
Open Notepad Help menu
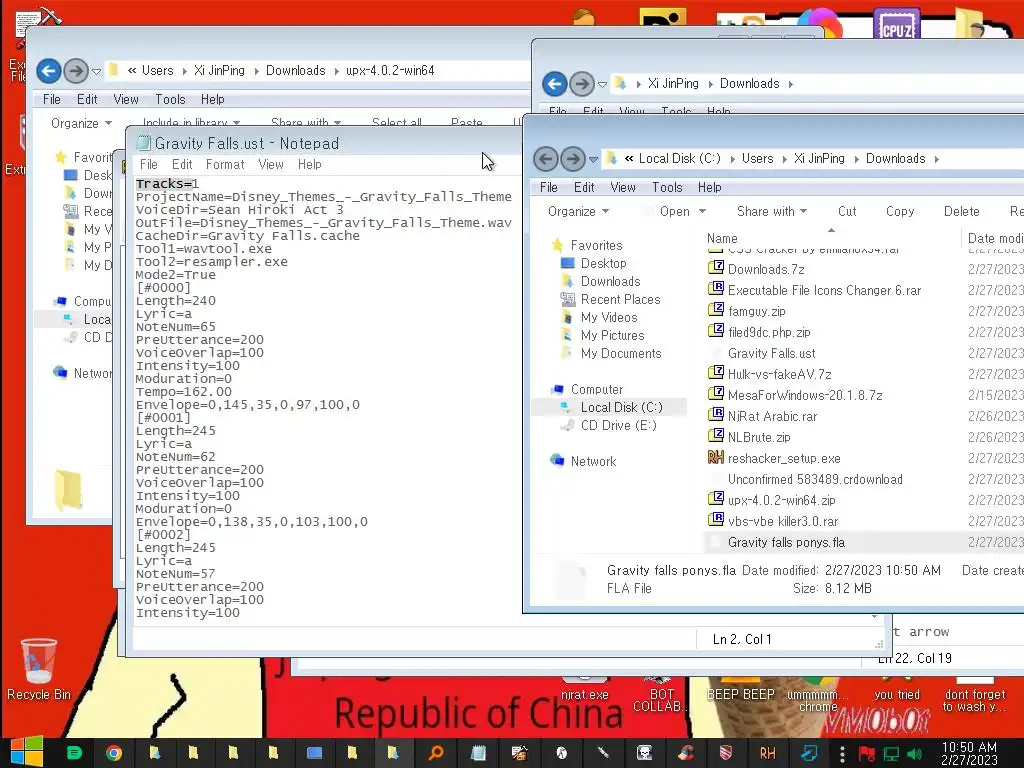[x=310, y=165]
